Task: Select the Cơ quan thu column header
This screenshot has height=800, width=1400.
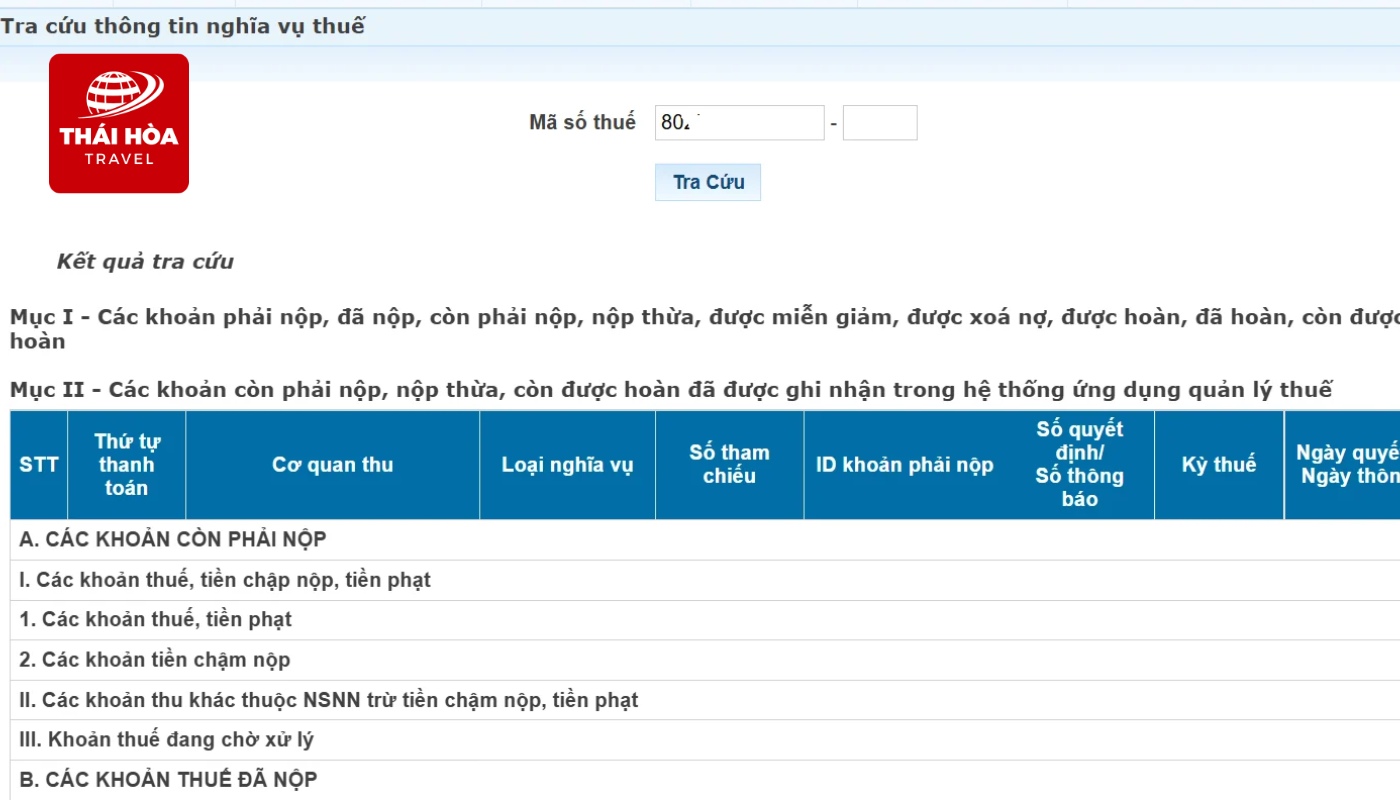Action: [x=333, y=465]
